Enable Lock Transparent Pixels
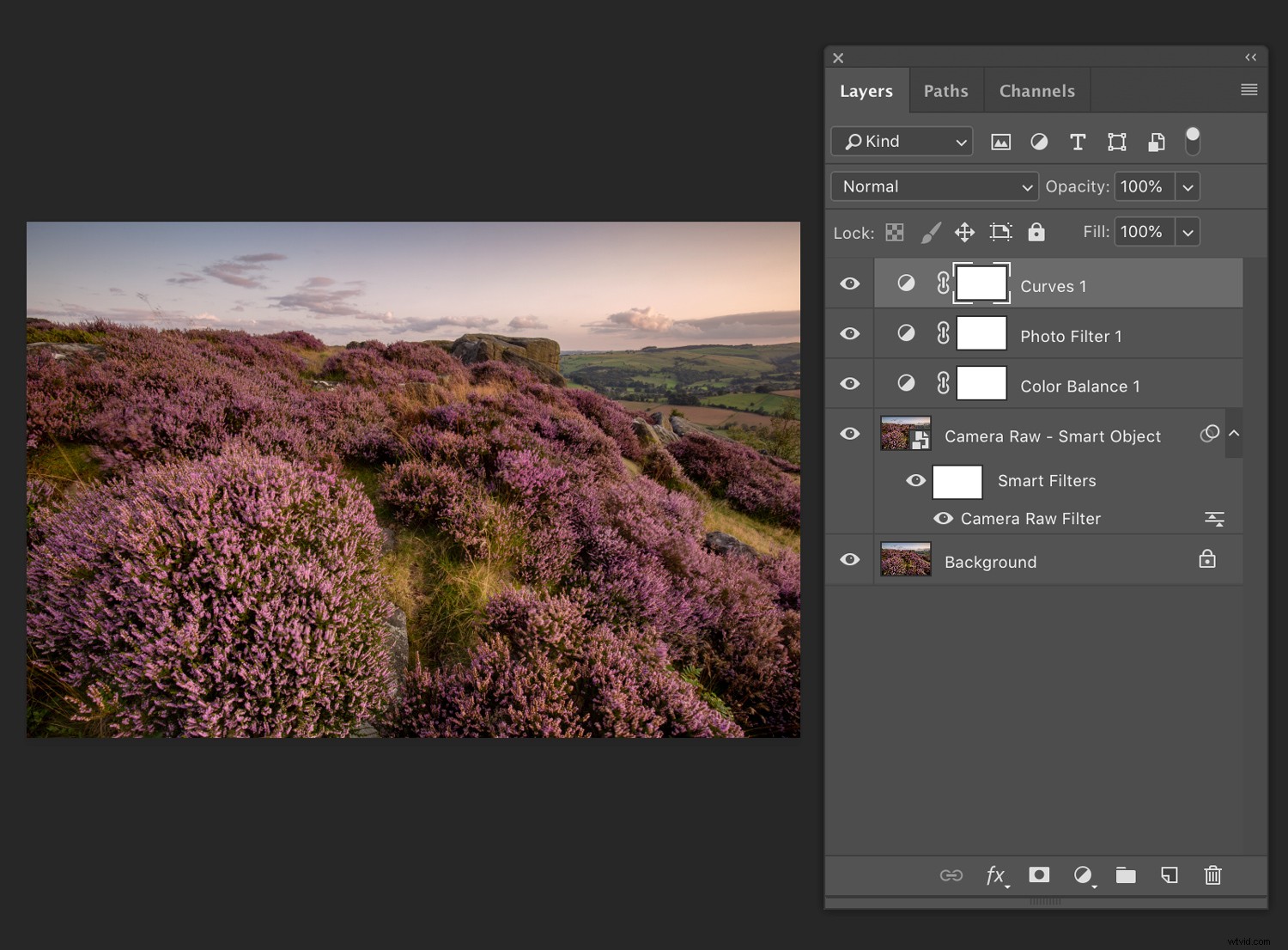Image resolution: width=1288 pixels, height=950 pixels. pos(894,232)
